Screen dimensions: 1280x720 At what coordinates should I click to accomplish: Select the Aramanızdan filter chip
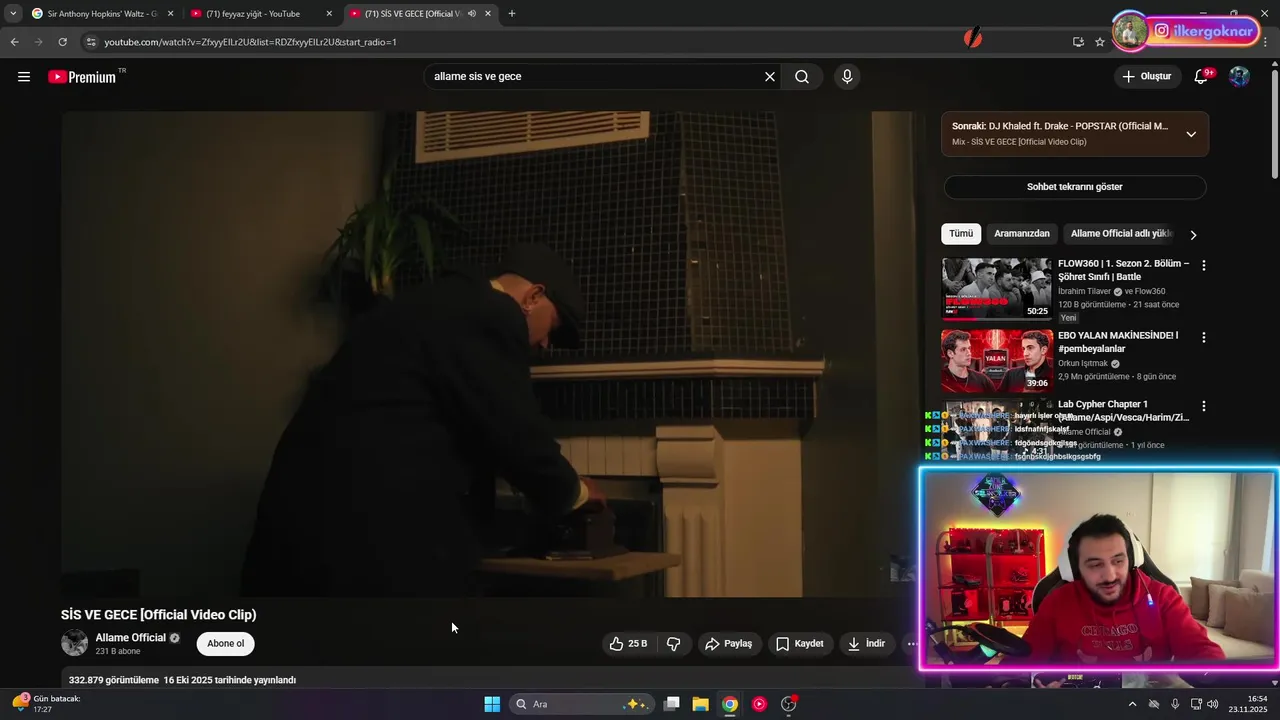[1022, 234]
